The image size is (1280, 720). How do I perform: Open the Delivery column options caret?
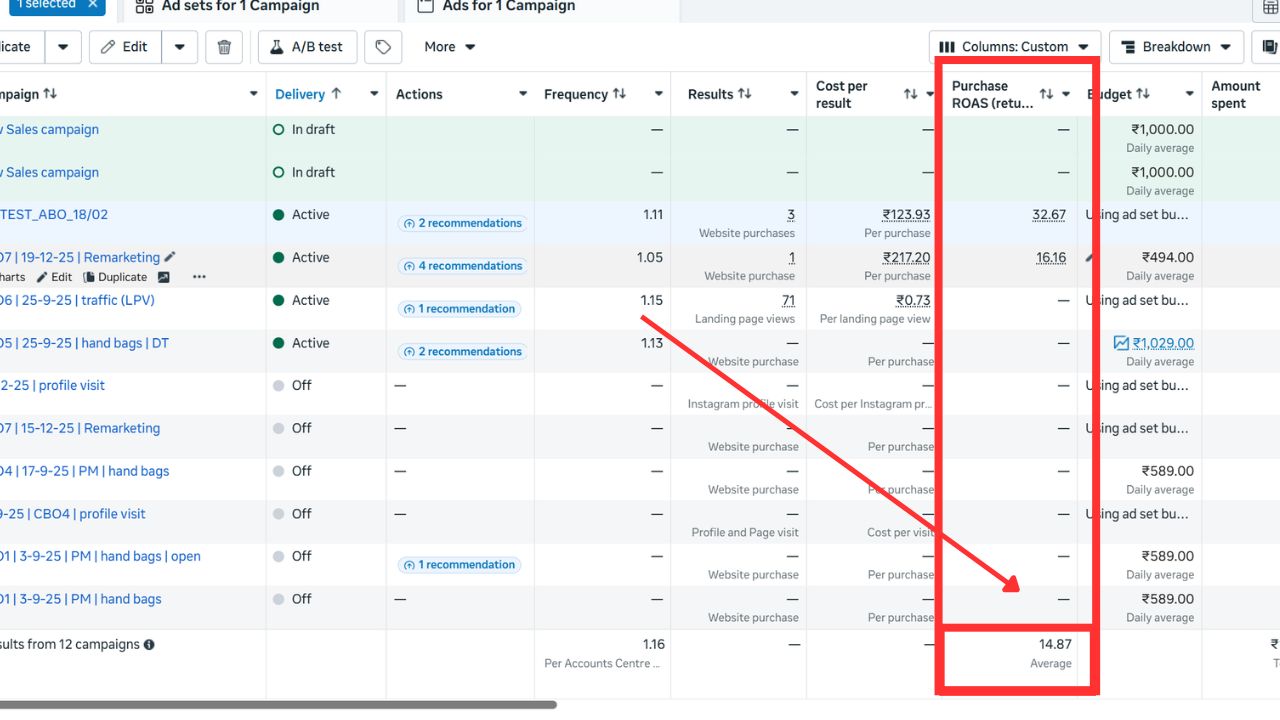pyautogui.click(x=374, y=94)
